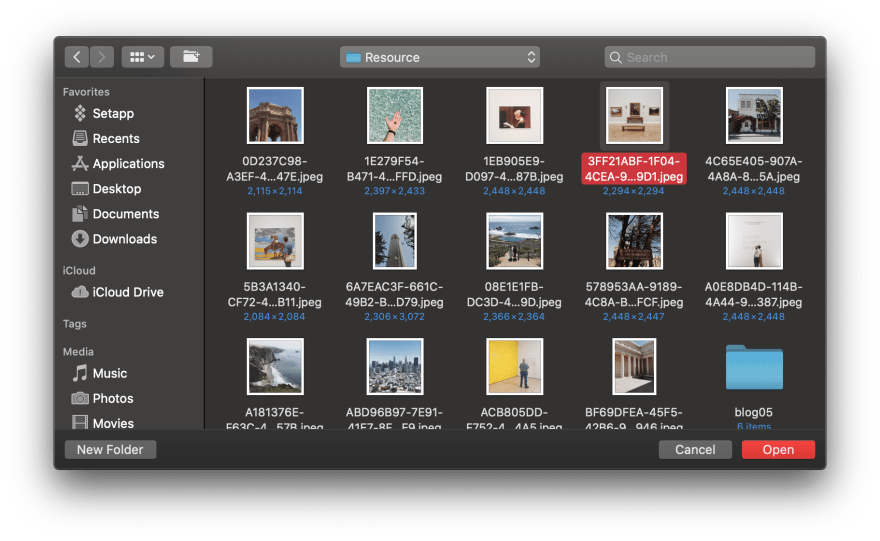This screenshot has height=541, width=880.
Task: Select the BF69DFEA columns courtyard thumbnail
Action: 634,366
